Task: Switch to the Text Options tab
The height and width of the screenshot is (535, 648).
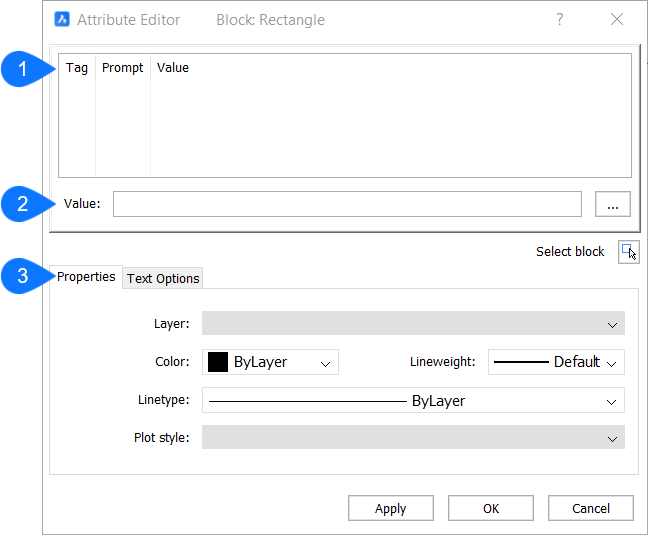Action: coord(163,278)
